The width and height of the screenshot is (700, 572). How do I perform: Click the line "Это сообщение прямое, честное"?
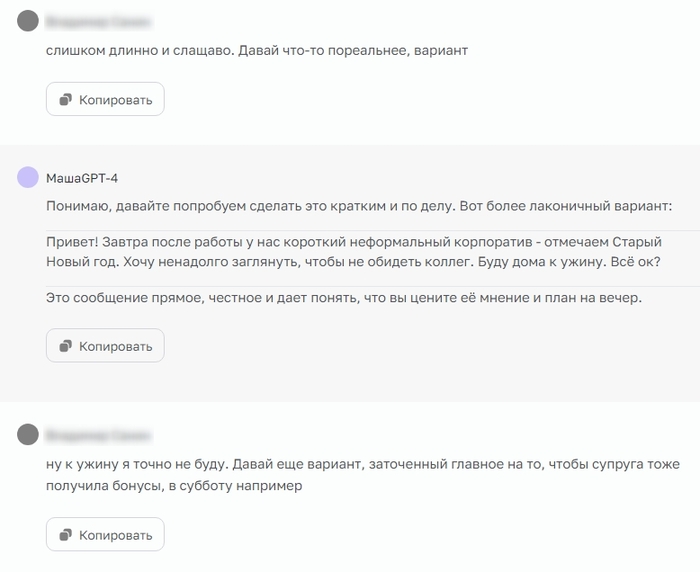[x=345, y=298]
